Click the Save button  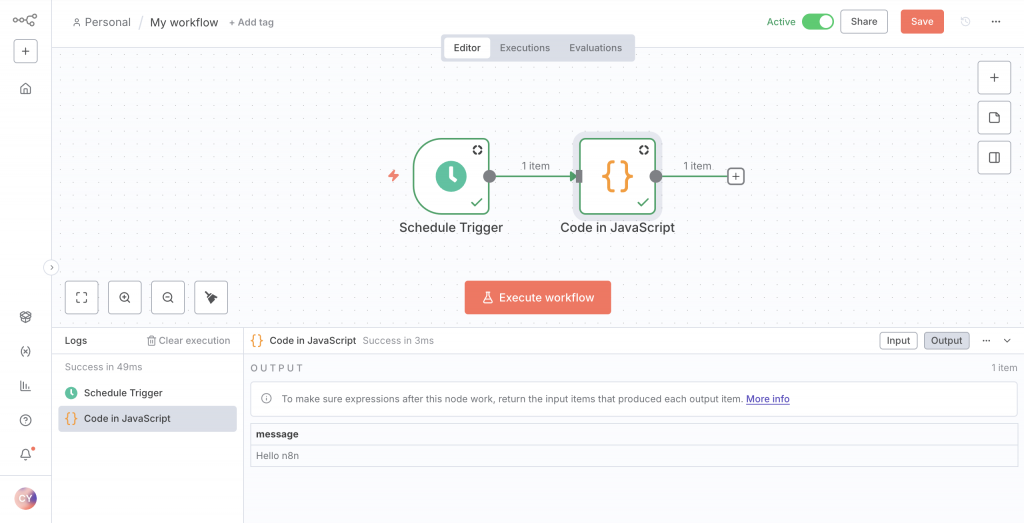pos(921,22)
